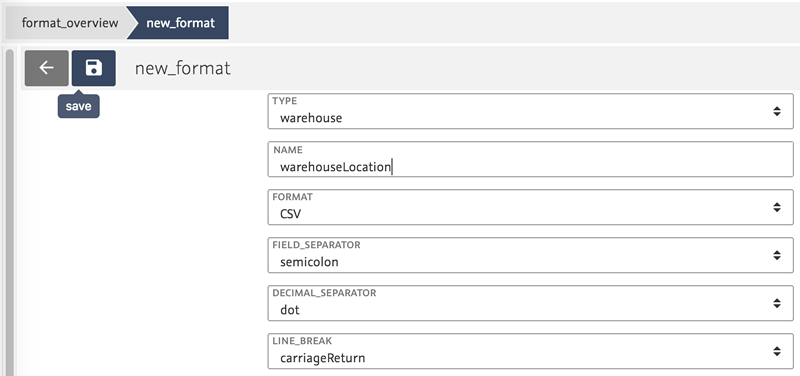The height and width of the screenshot is (376, 800).
Task: Click the LINE_BREAK up-down arrow icon
Action: [x=777, y=351]
